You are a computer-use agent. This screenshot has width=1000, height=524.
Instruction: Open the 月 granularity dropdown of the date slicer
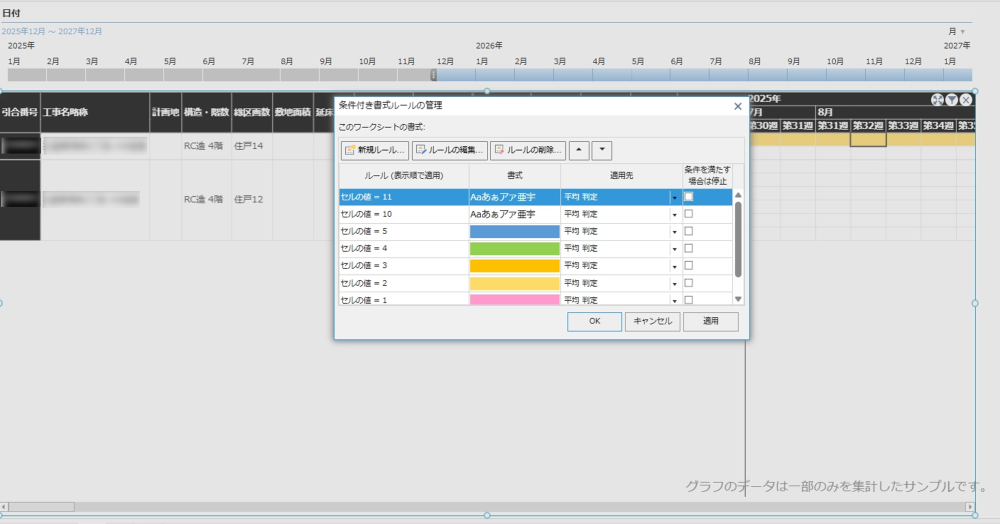tap(956, 31)
